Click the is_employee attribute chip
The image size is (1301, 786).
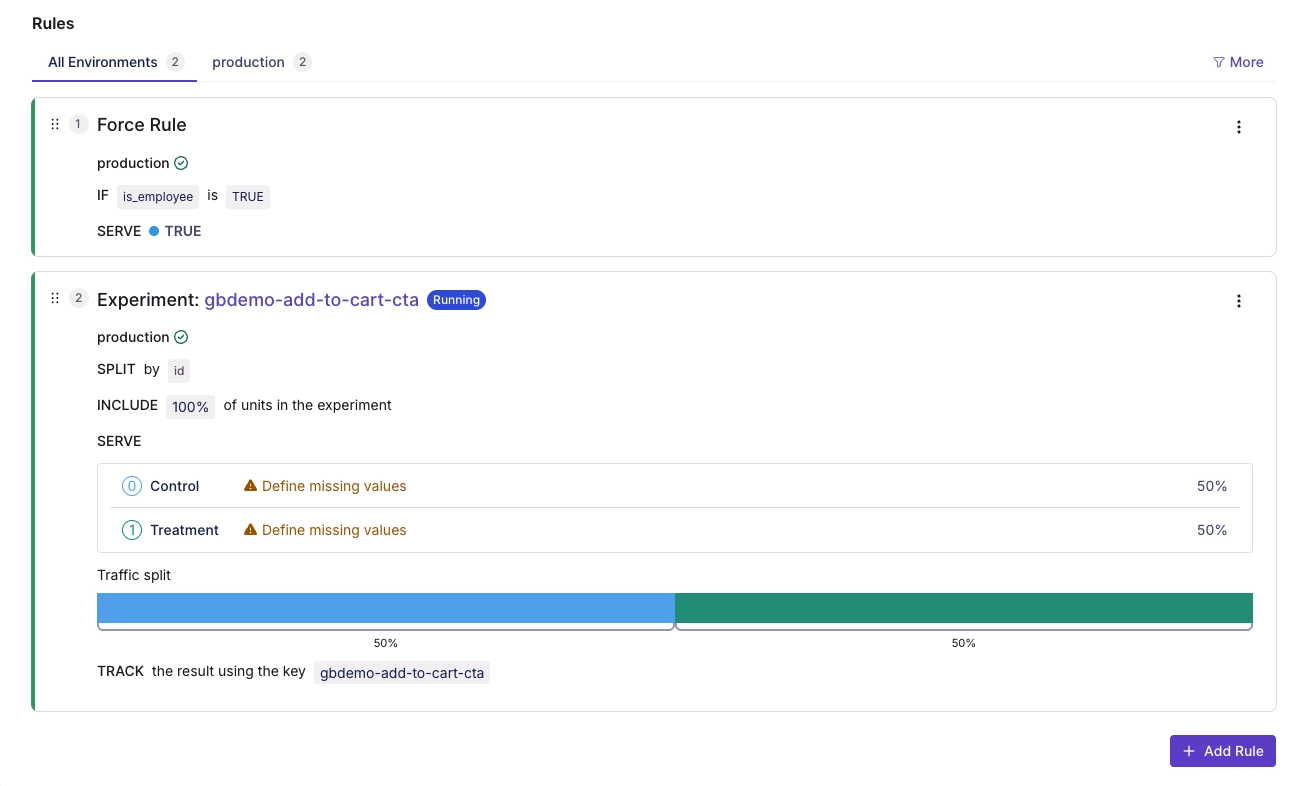[x=158, y=197]
